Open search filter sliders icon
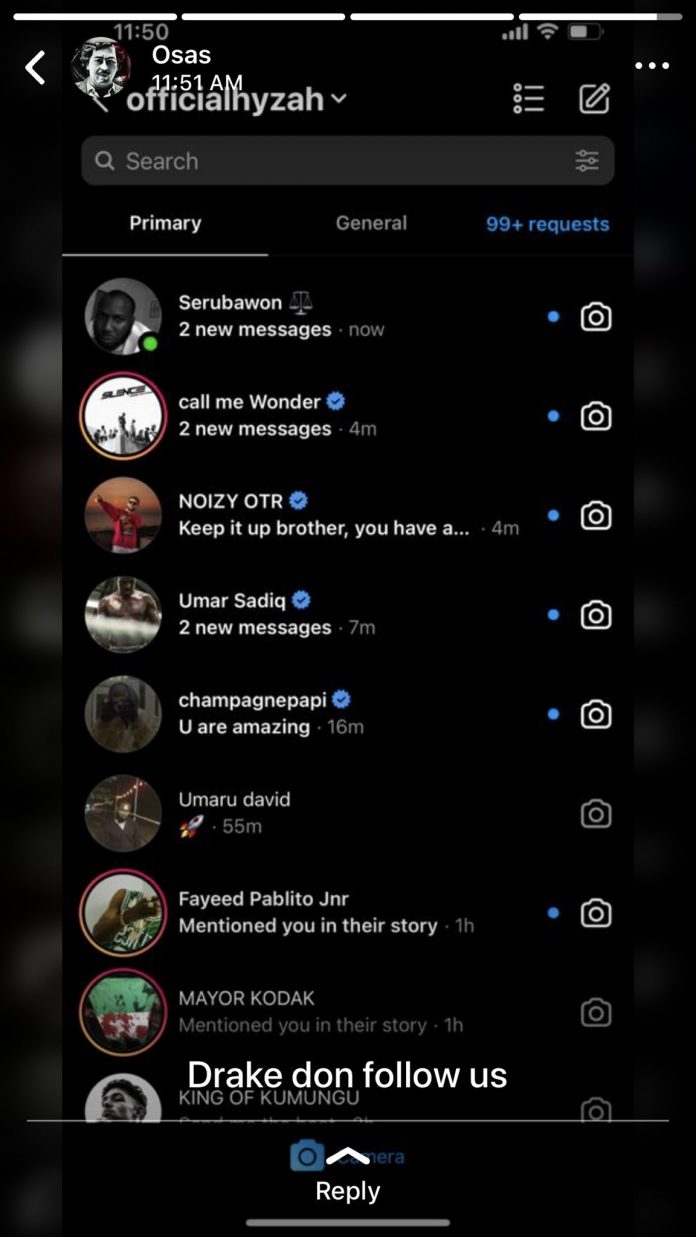The height and width of the screenshot is (1237, 696). (x=587, y=161)
